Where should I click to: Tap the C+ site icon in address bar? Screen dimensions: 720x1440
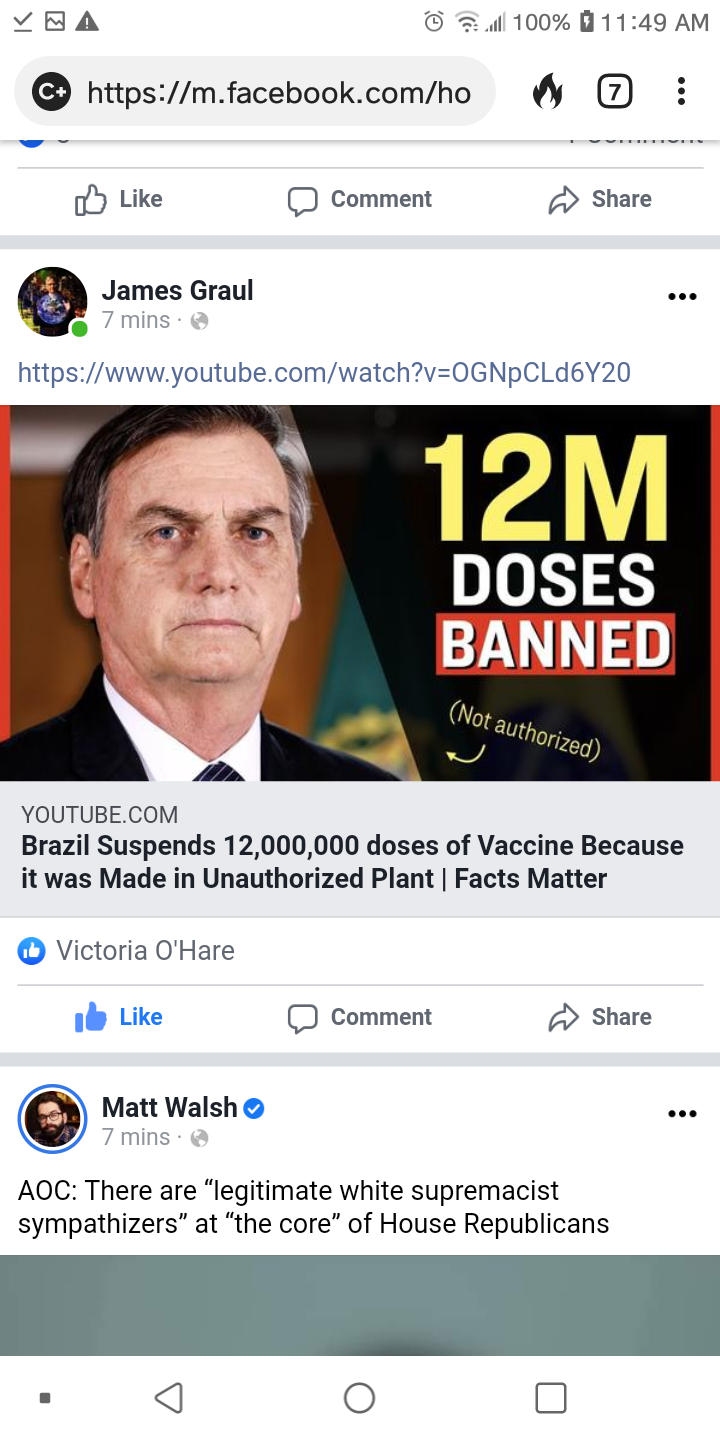[x=51, y=92]
